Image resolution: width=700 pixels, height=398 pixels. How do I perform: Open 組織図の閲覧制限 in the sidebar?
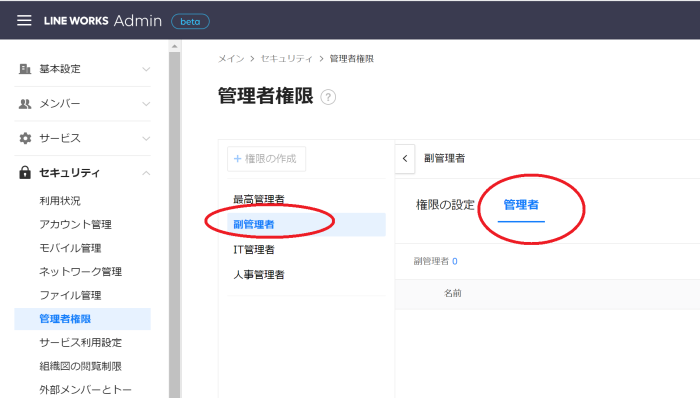coord(80,366)
